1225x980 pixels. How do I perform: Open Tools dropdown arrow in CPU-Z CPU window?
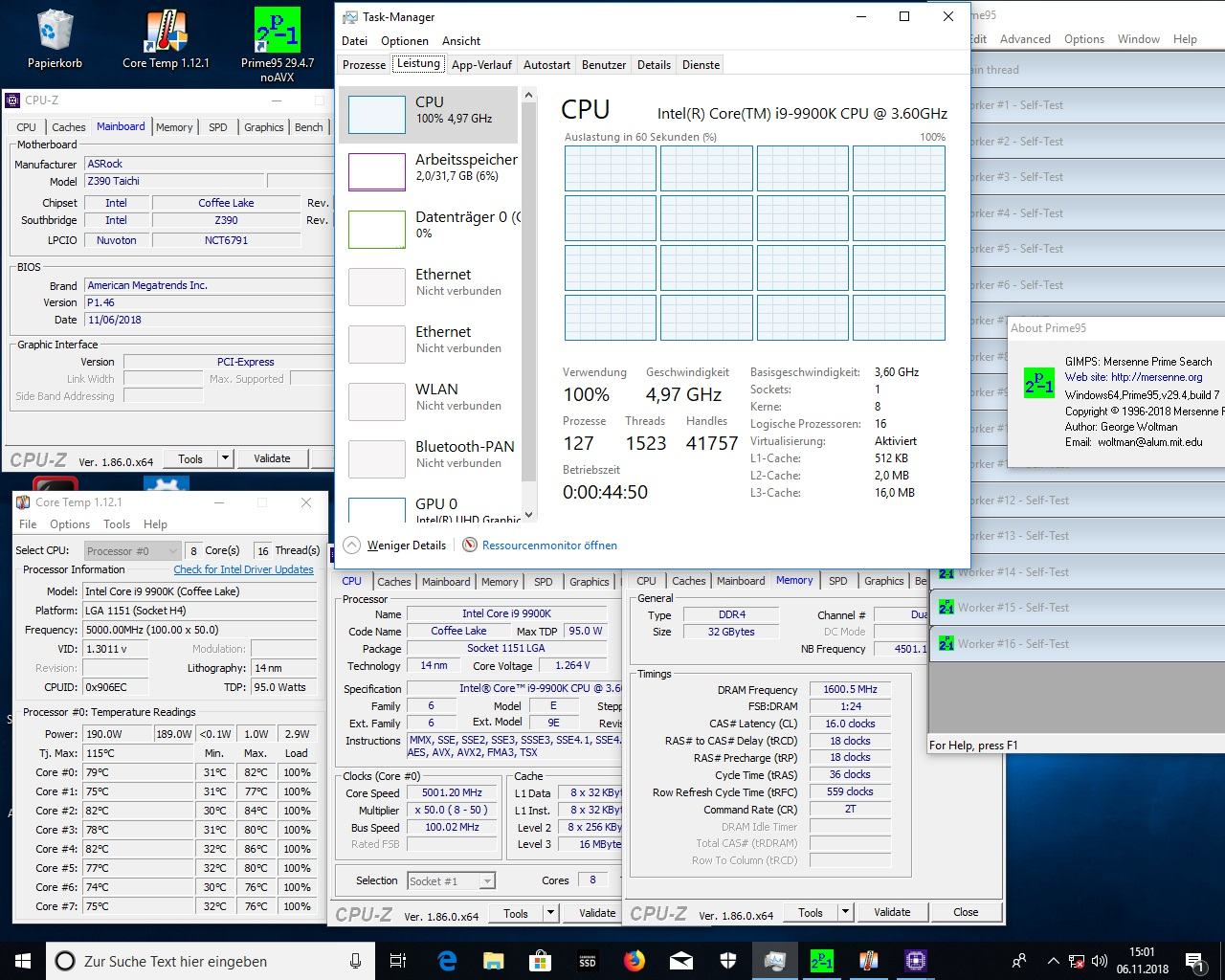click(550, 913)
